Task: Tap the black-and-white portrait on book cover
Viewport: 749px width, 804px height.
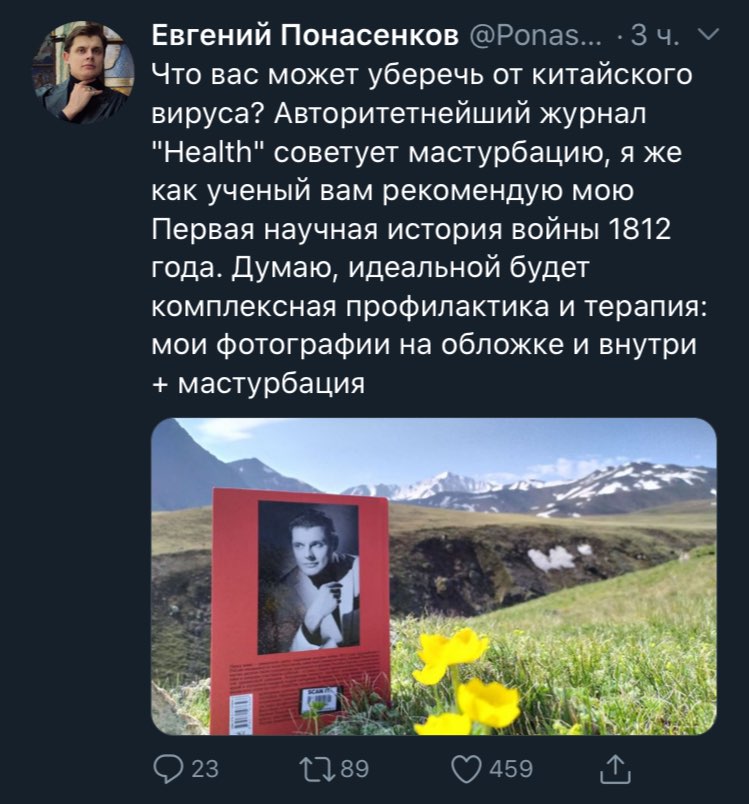Action: [x=308, y=577]
